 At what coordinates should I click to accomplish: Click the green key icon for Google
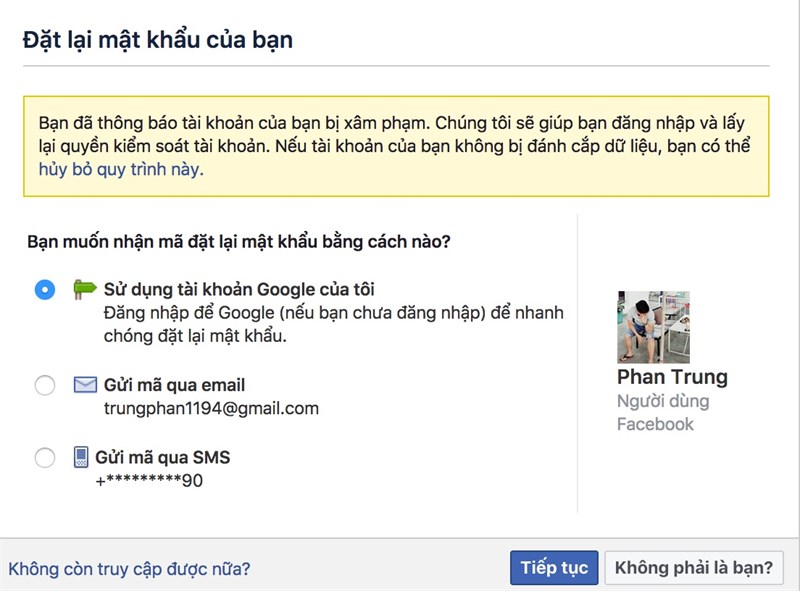pyautogui.click(x=84, y=290)
